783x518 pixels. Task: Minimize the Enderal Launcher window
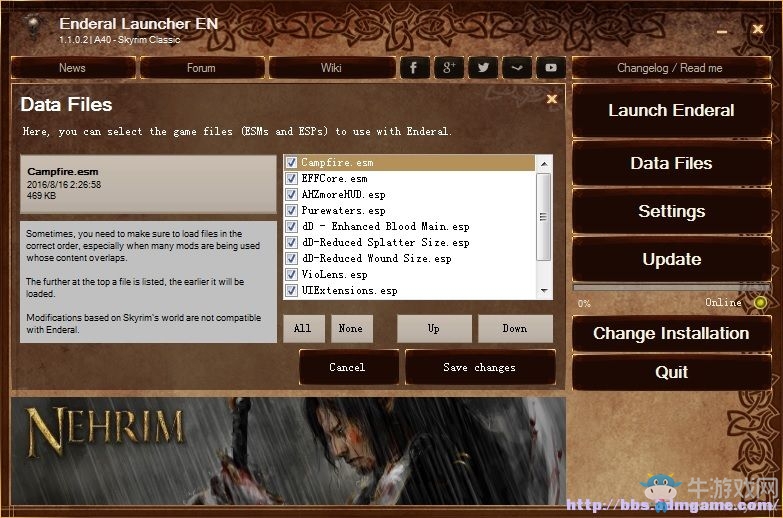722,31
